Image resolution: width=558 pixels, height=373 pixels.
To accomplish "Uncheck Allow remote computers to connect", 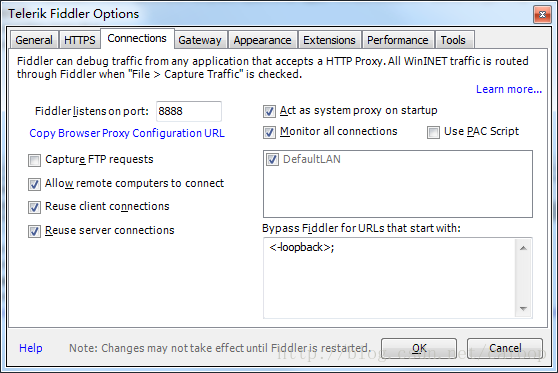I will point(35,184).
